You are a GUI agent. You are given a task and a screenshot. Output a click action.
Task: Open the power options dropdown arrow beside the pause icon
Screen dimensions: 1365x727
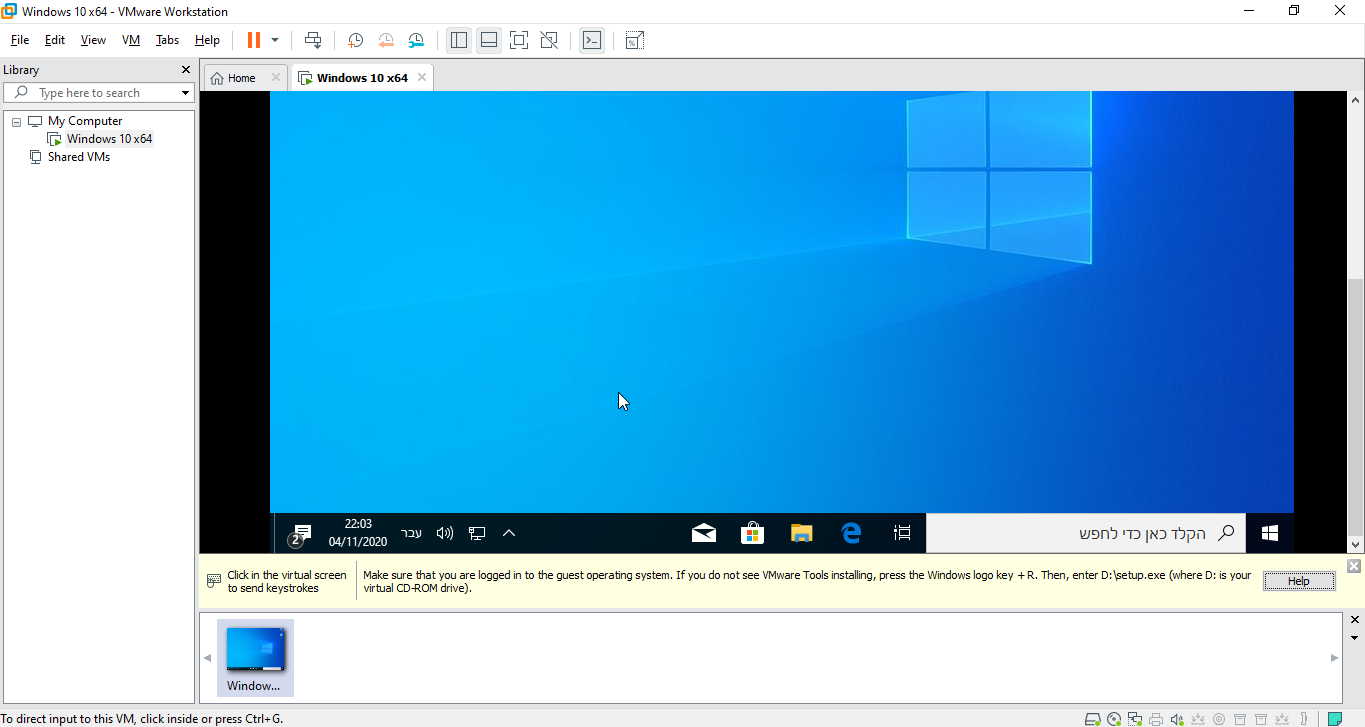[275, 40]
